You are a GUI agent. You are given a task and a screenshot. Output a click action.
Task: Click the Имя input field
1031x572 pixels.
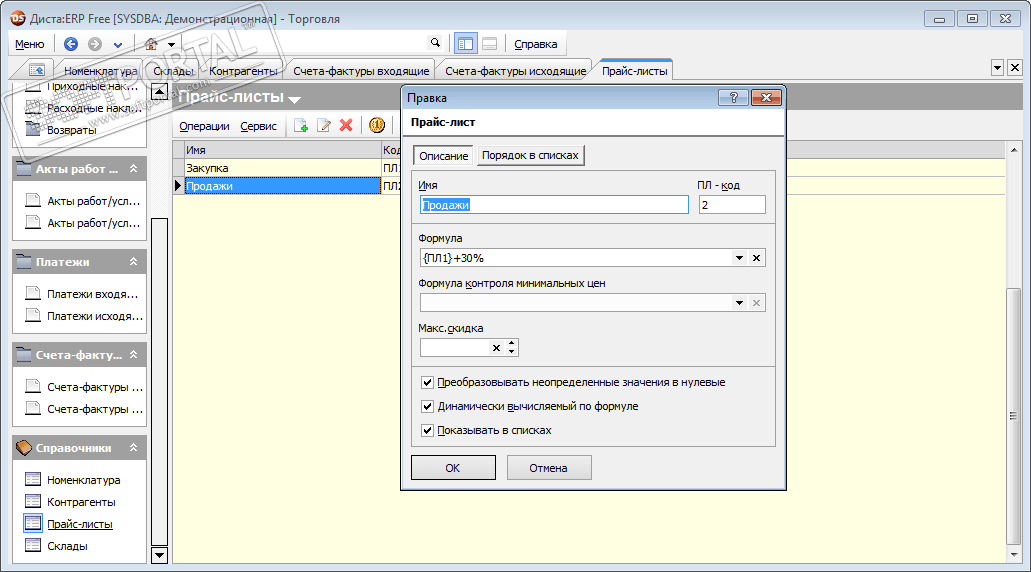tap(554, 205)
